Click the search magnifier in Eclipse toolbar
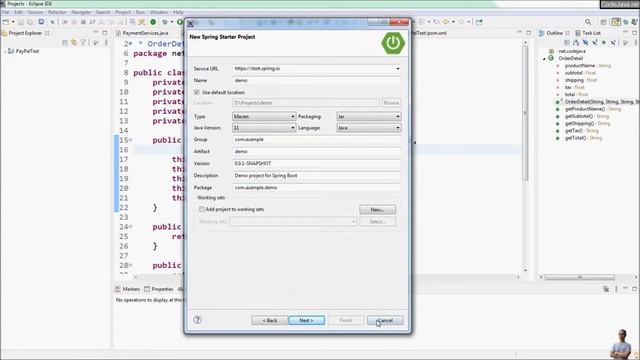 point(588,22)
